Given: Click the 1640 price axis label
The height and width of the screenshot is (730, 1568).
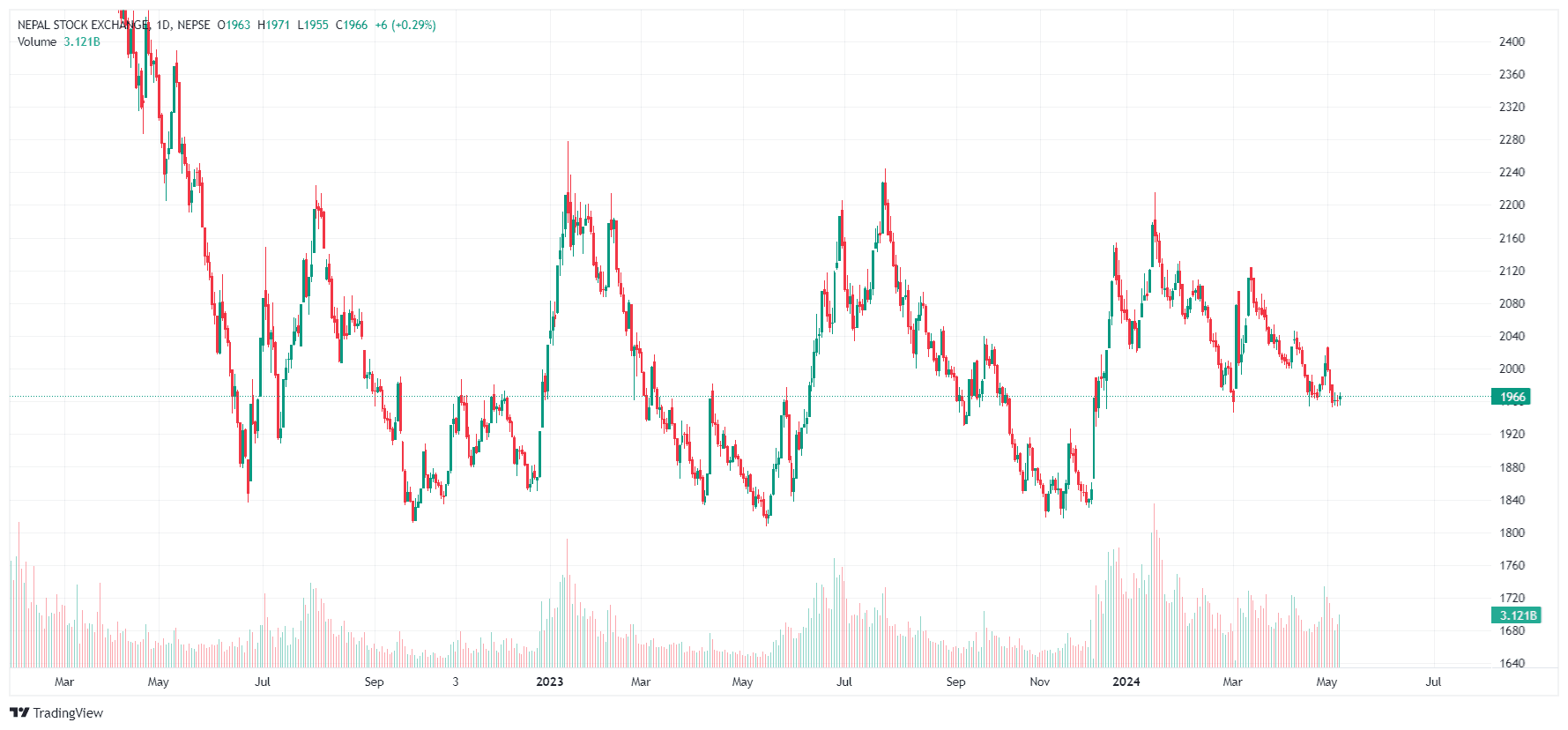Looking at the screenshot, I should tap(1512, 663).
